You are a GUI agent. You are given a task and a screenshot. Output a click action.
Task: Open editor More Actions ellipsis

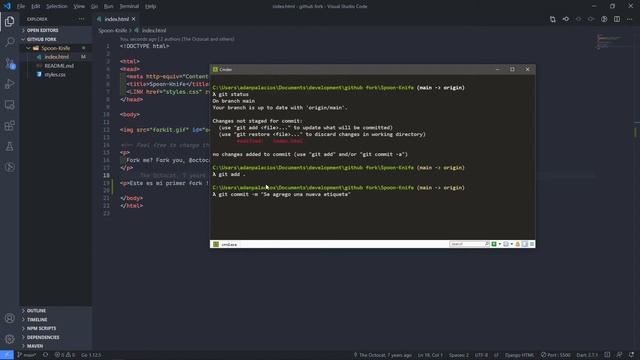629,19
